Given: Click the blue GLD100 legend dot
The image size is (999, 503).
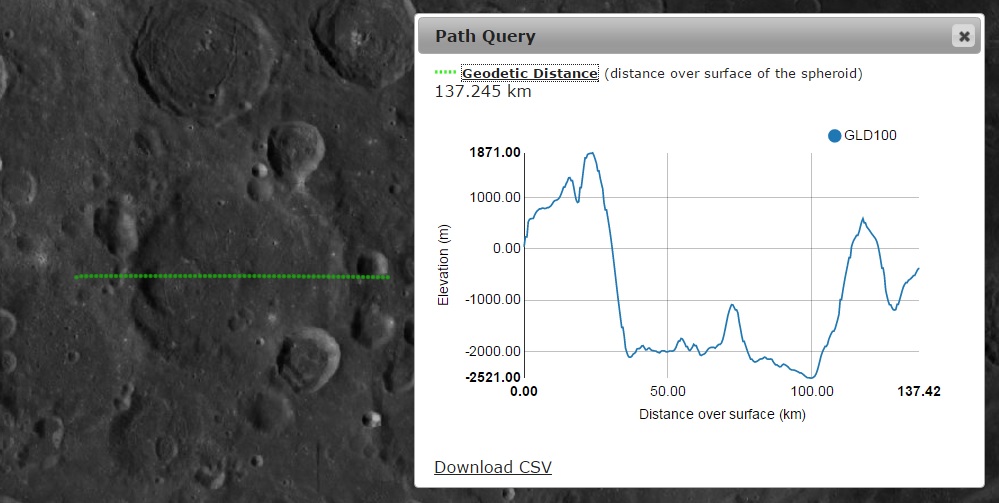Looking at the screenshot, I should [x=834, y=136].
